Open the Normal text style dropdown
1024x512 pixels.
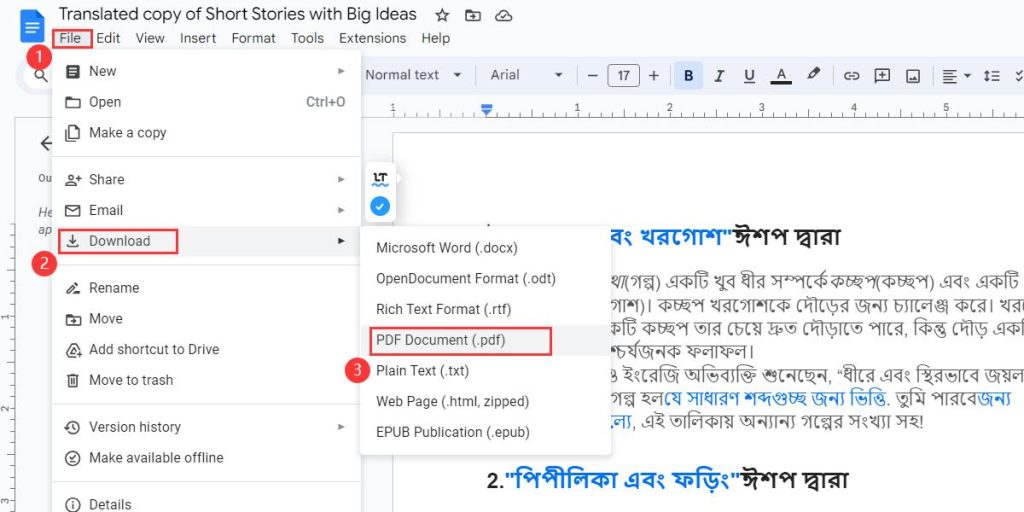point(413,75)
